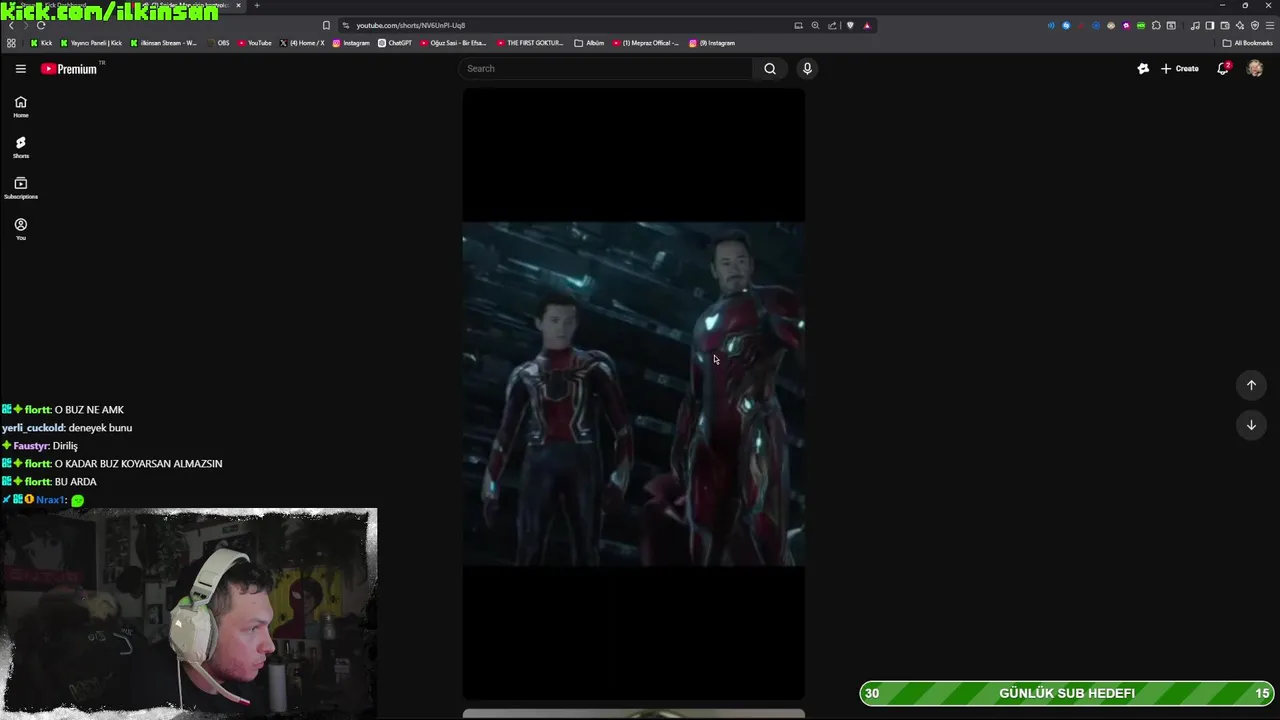Click the YouTube search magnifier button

coord(770,68)
